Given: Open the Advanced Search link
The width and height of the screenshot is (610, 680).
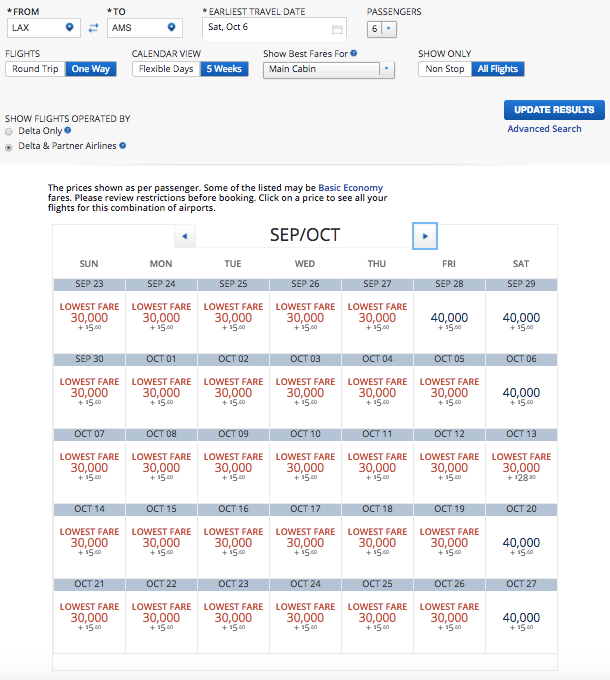Looking at the screenshot, I should point(544,129).
